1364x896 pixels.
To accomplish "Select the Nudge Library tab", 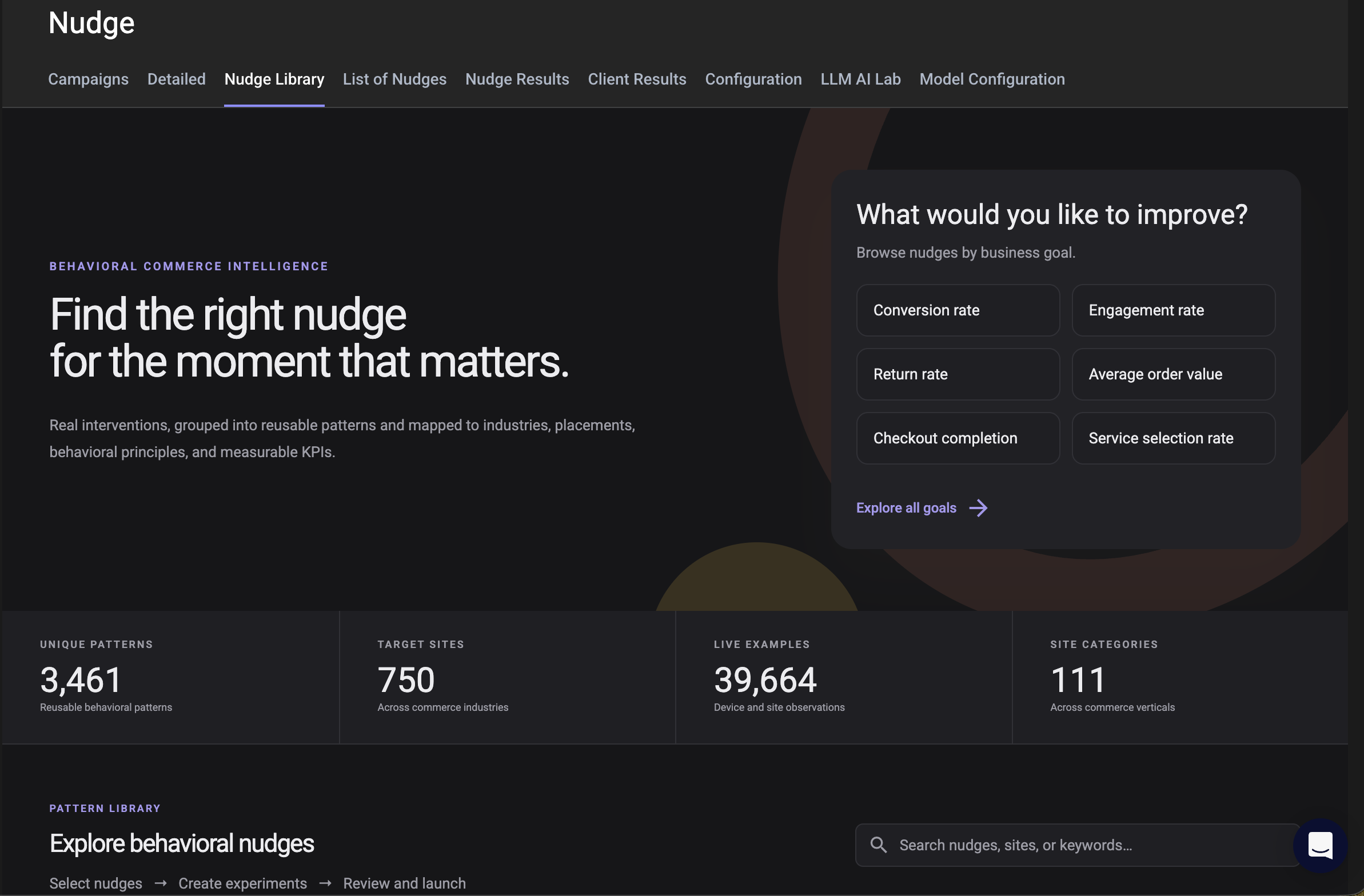I will point(274,79).
